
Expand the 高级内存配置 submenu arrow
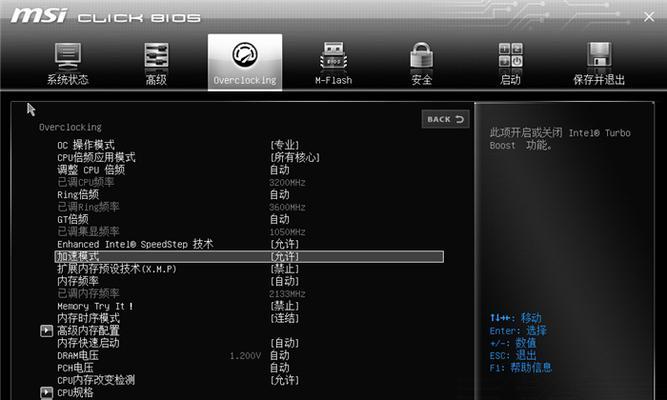click(46, 331)
